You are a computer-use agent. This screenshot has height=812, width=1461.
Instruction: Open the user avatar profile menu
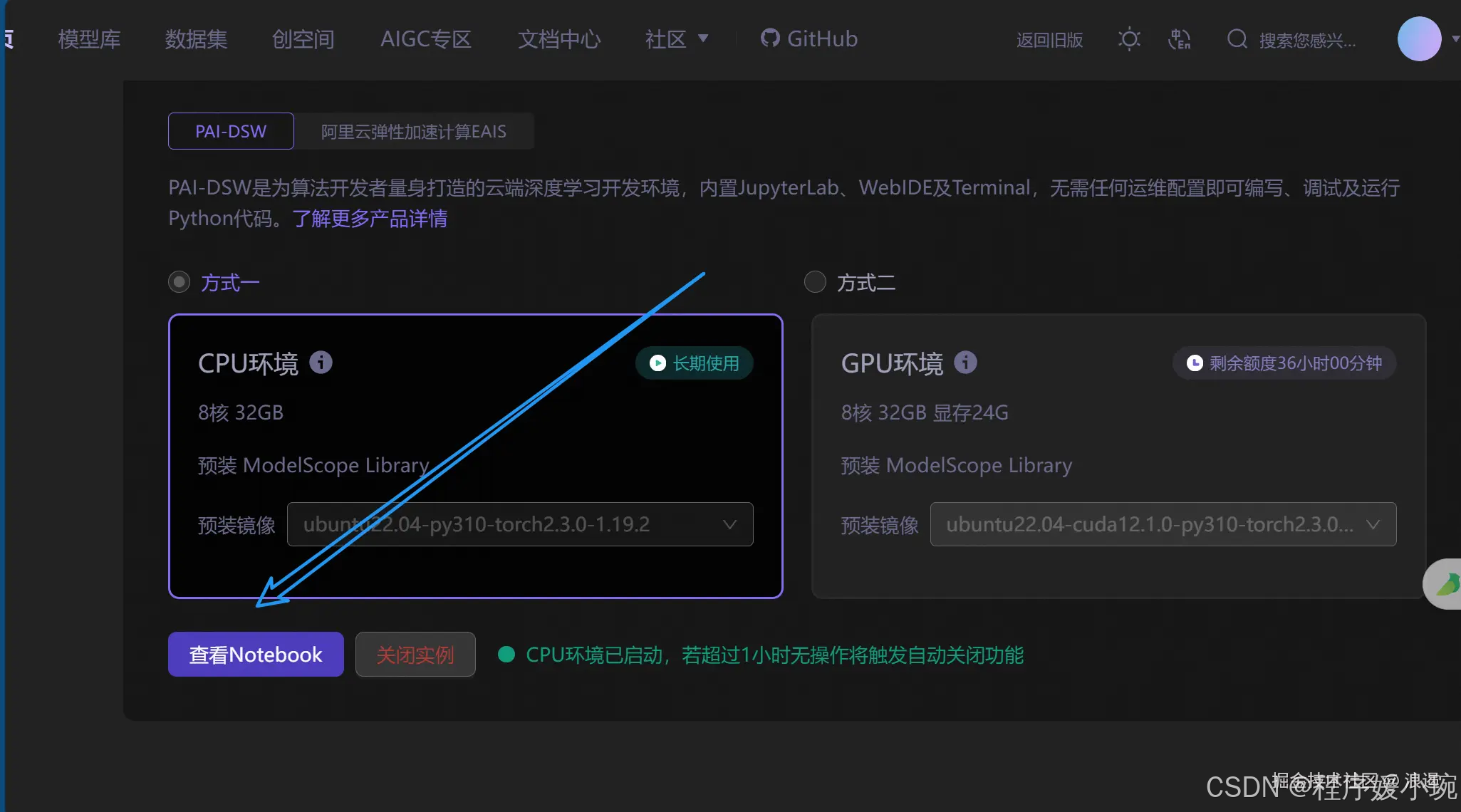1419,38
